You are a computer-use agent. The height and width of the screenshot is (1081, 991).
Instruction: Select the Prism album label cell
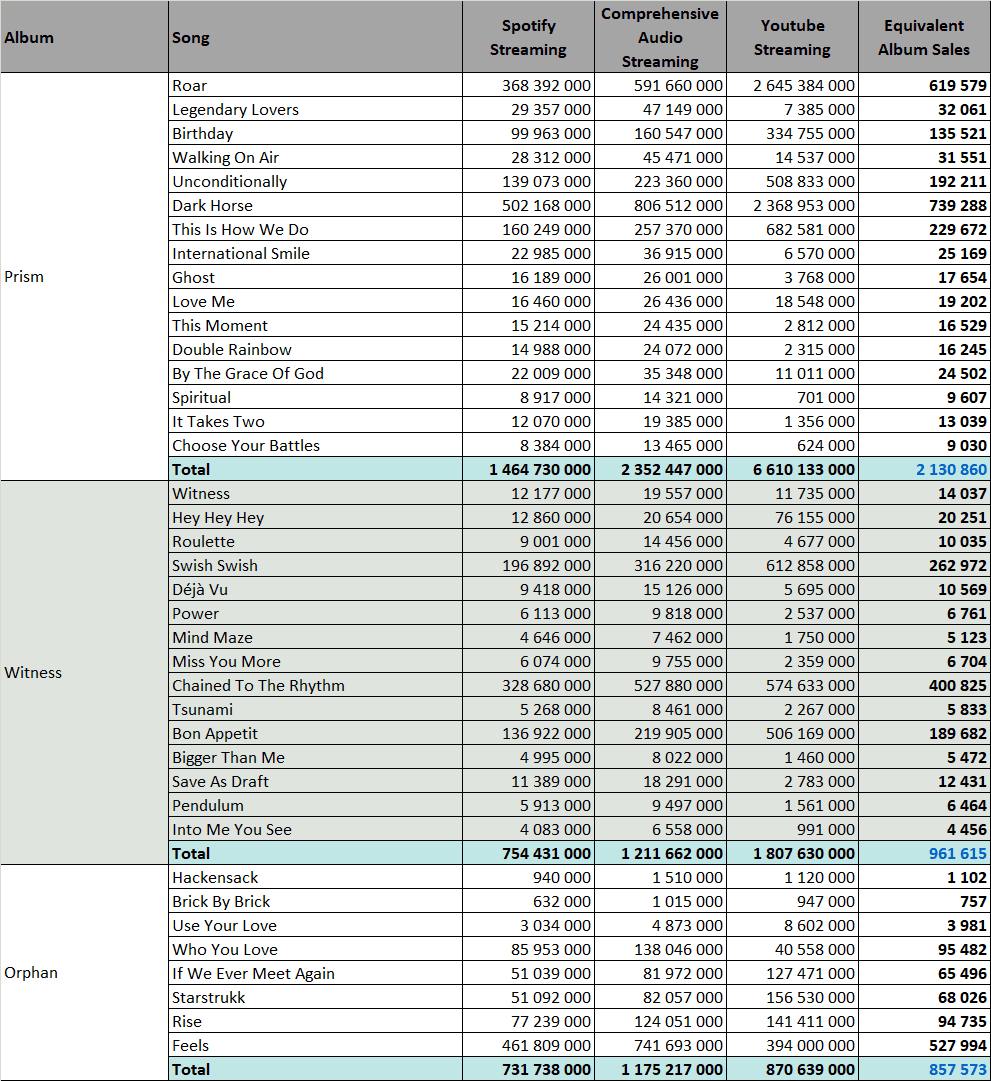pyautogui.click(x=84, y=276)
